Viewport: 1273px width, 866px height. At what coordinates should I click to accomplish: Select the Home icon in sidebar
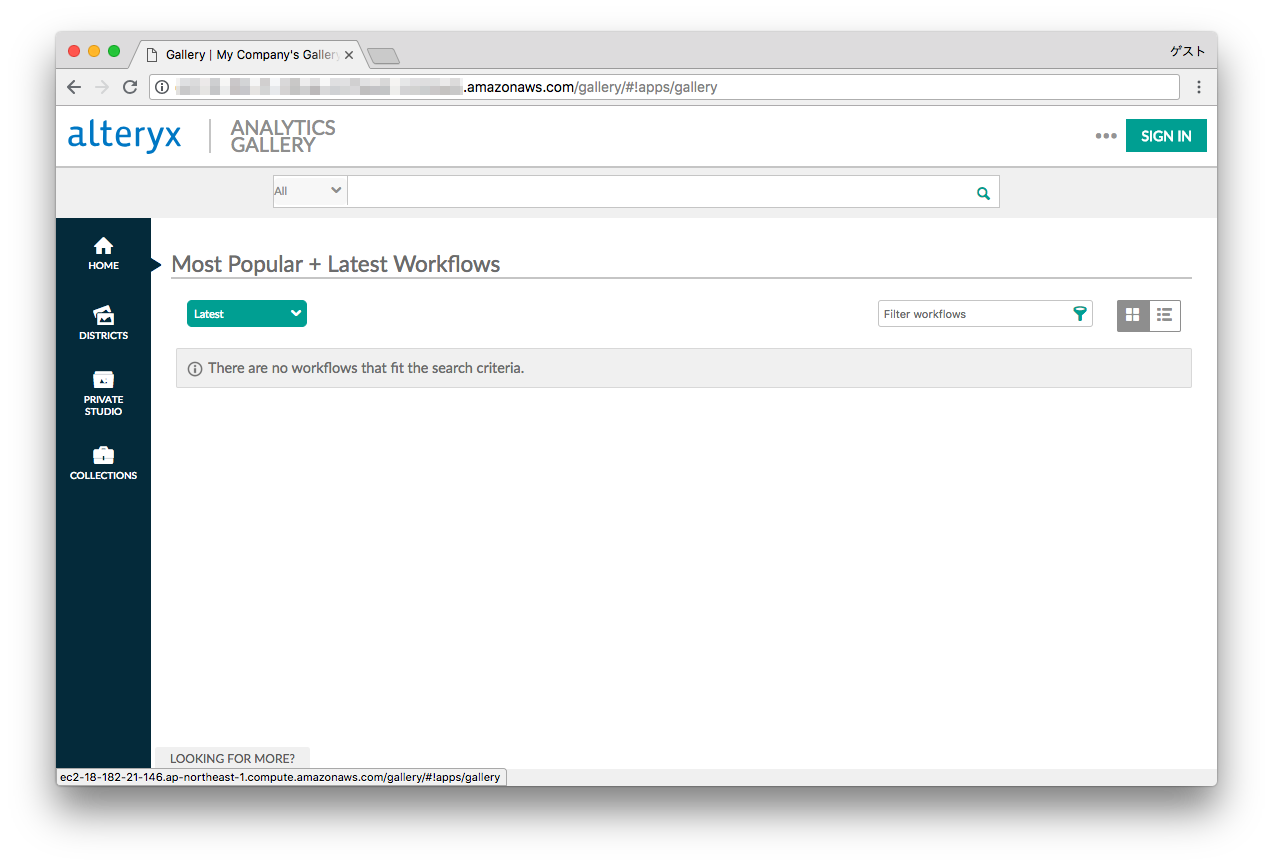click(x=103, y=251)
